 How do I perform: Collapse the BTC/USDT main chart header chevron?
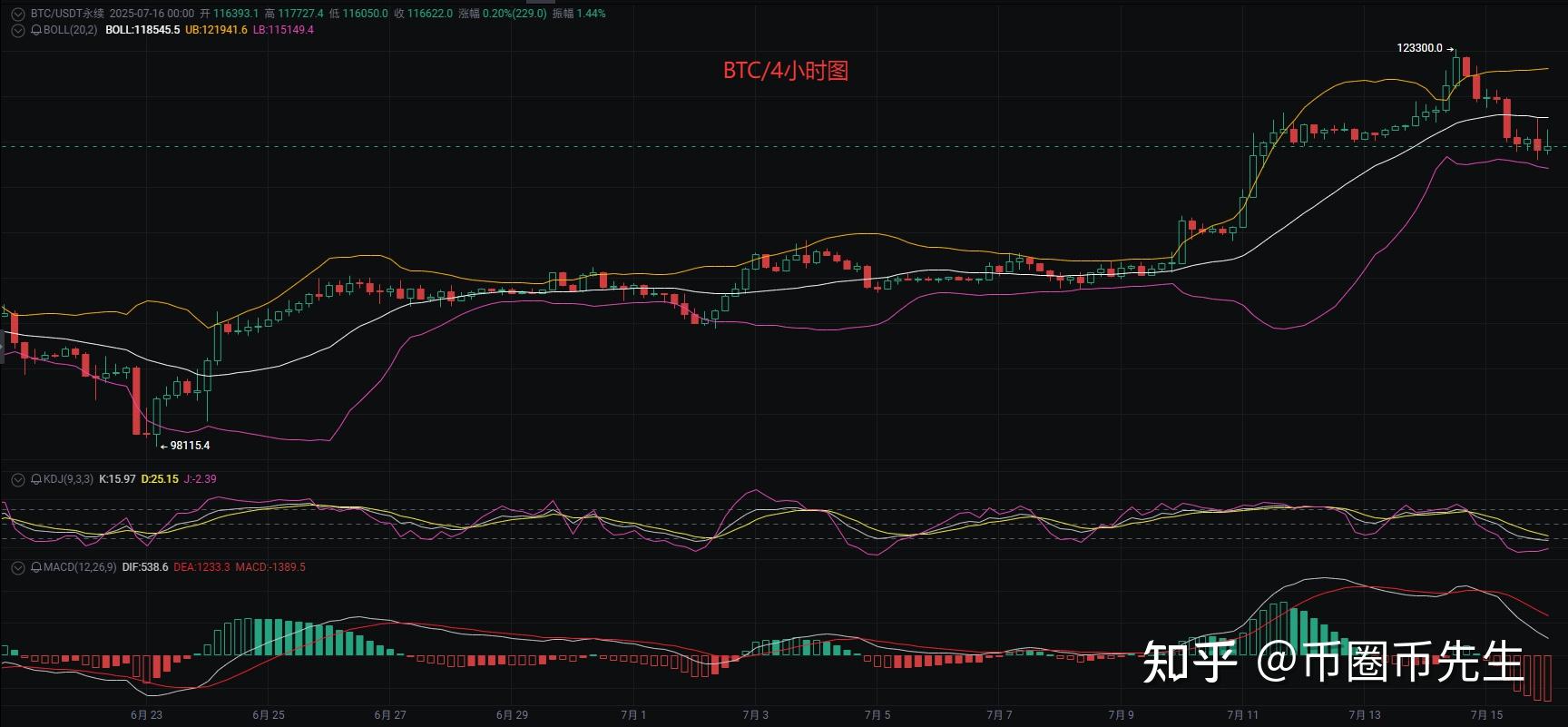tap(17, 14)
